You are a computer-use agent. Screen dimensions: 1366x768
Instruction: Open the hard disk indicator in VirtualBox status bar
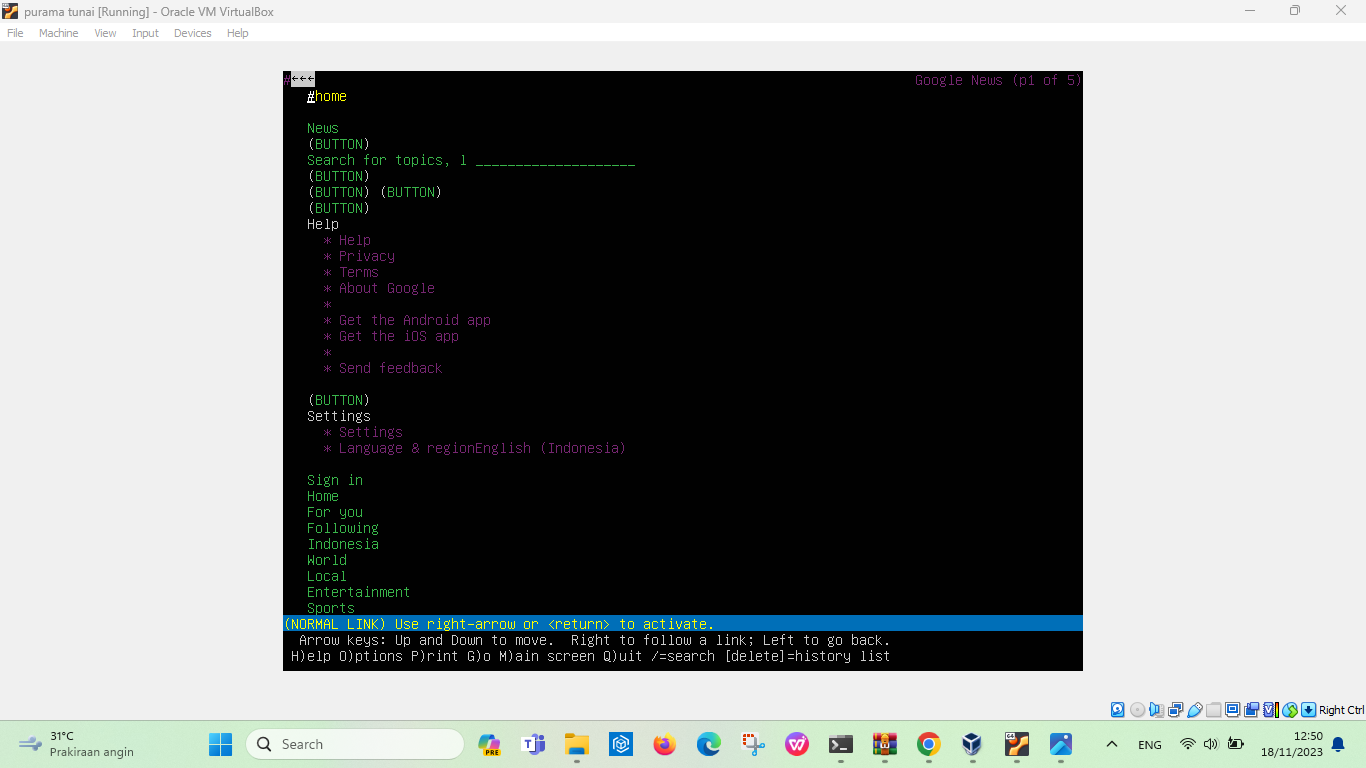click(x=1118, y=710)
